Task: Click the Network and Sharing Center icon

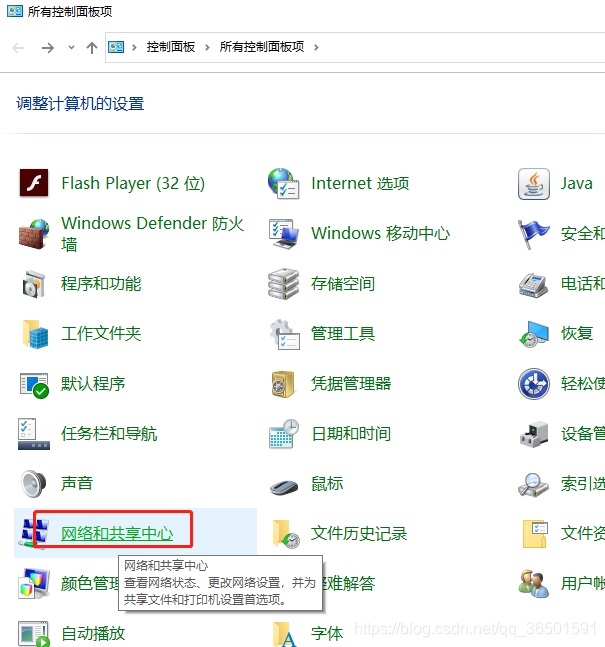Action: click(x=34, y=534)
